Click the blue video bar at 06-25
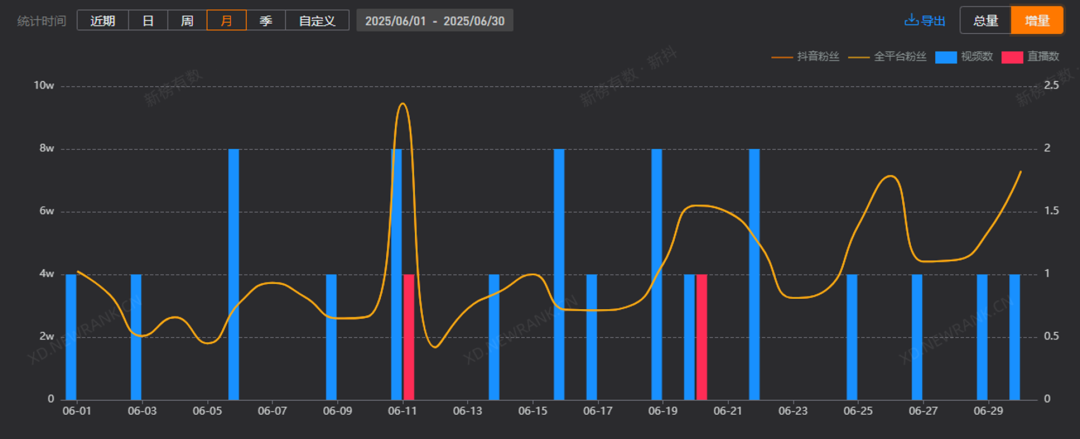The height and width of the screenshot is (439, 1080). 852,337
